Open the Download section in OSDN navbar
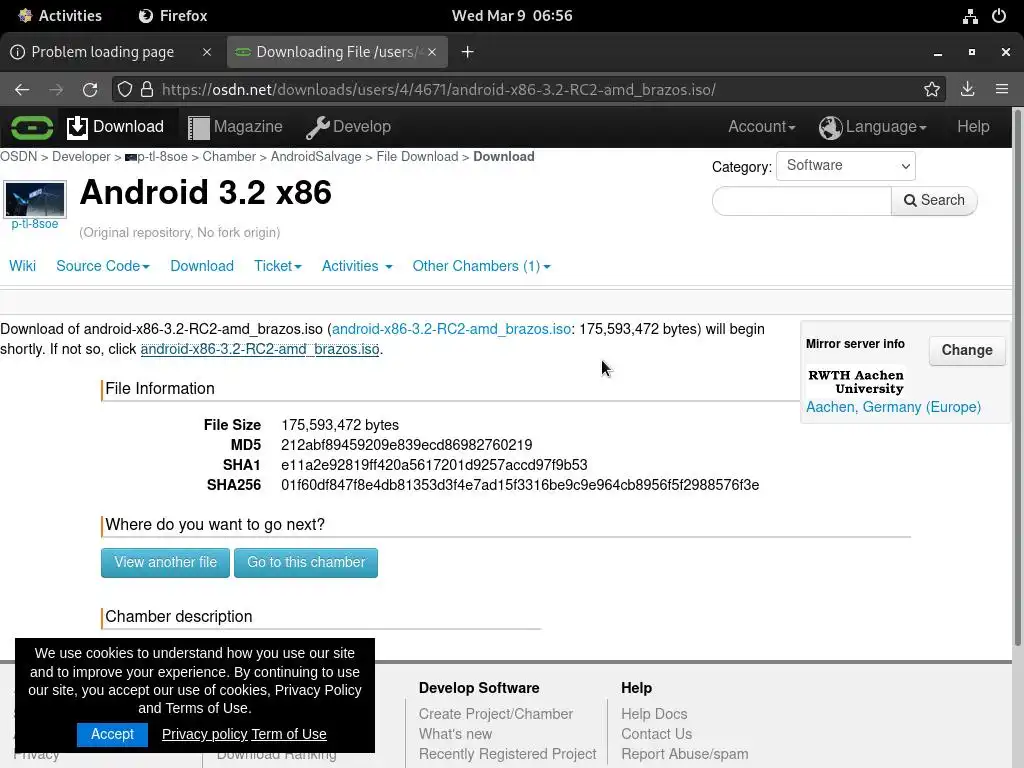The width and height of the screenshot is (1024, 768). (116, 127)
